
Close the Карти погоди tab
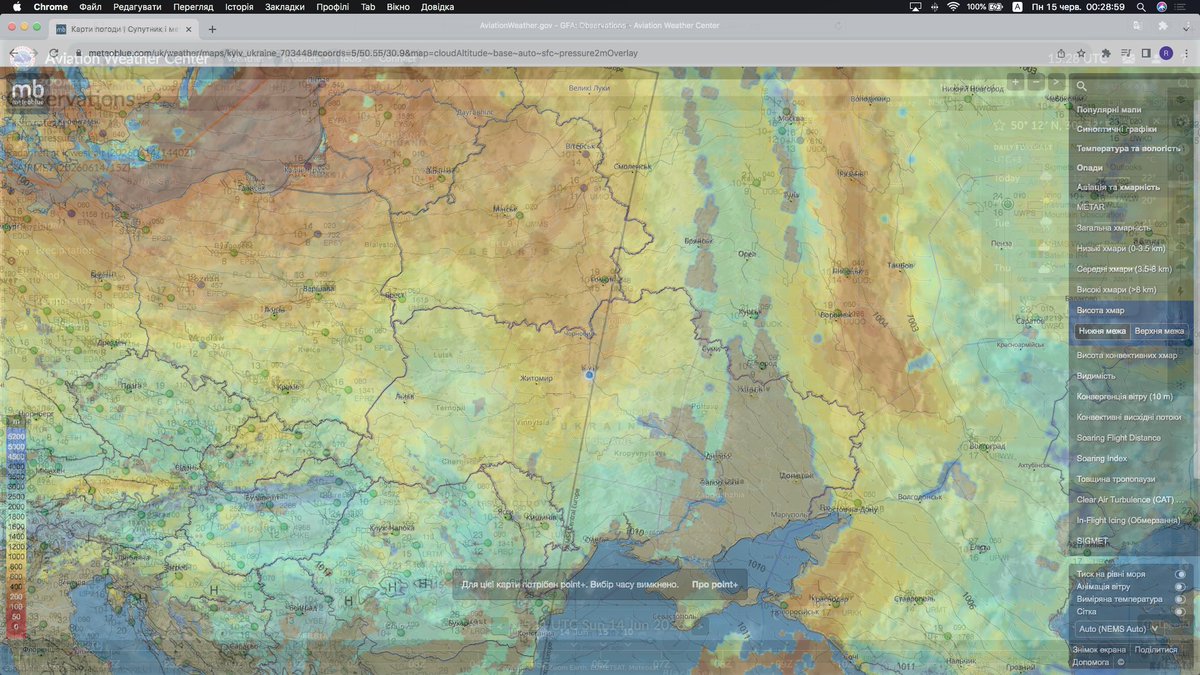click(x=189, y=30)
